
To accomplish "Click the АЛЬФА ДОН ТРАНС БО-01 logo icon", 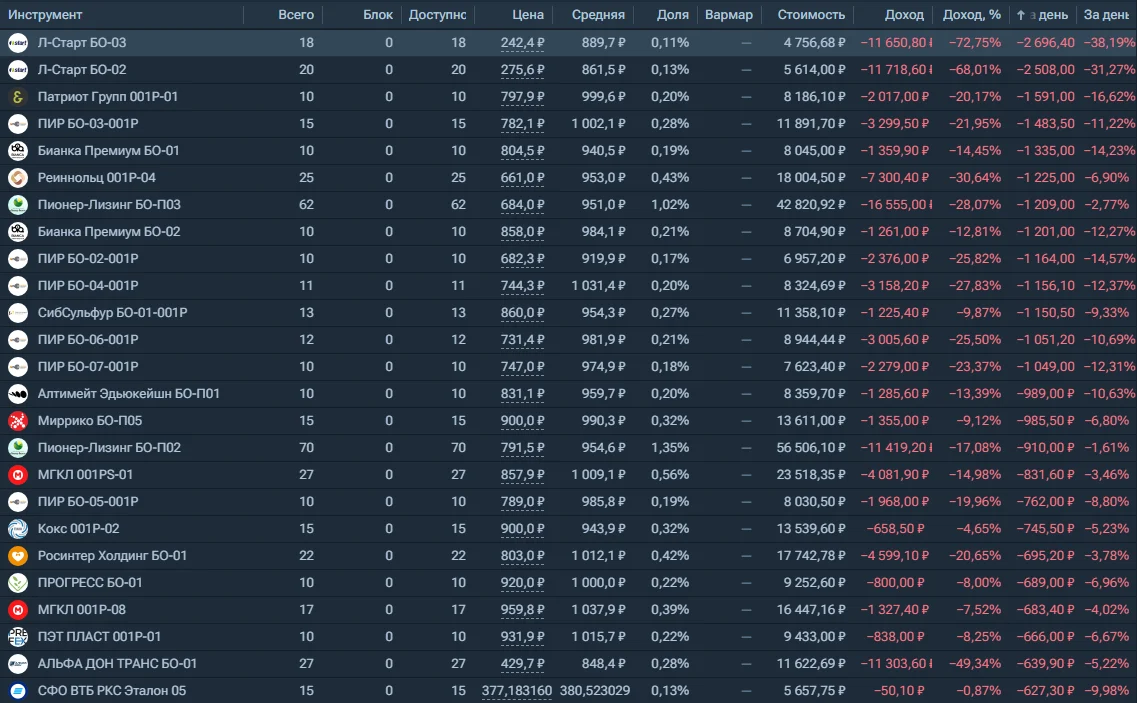I will 17,664.
